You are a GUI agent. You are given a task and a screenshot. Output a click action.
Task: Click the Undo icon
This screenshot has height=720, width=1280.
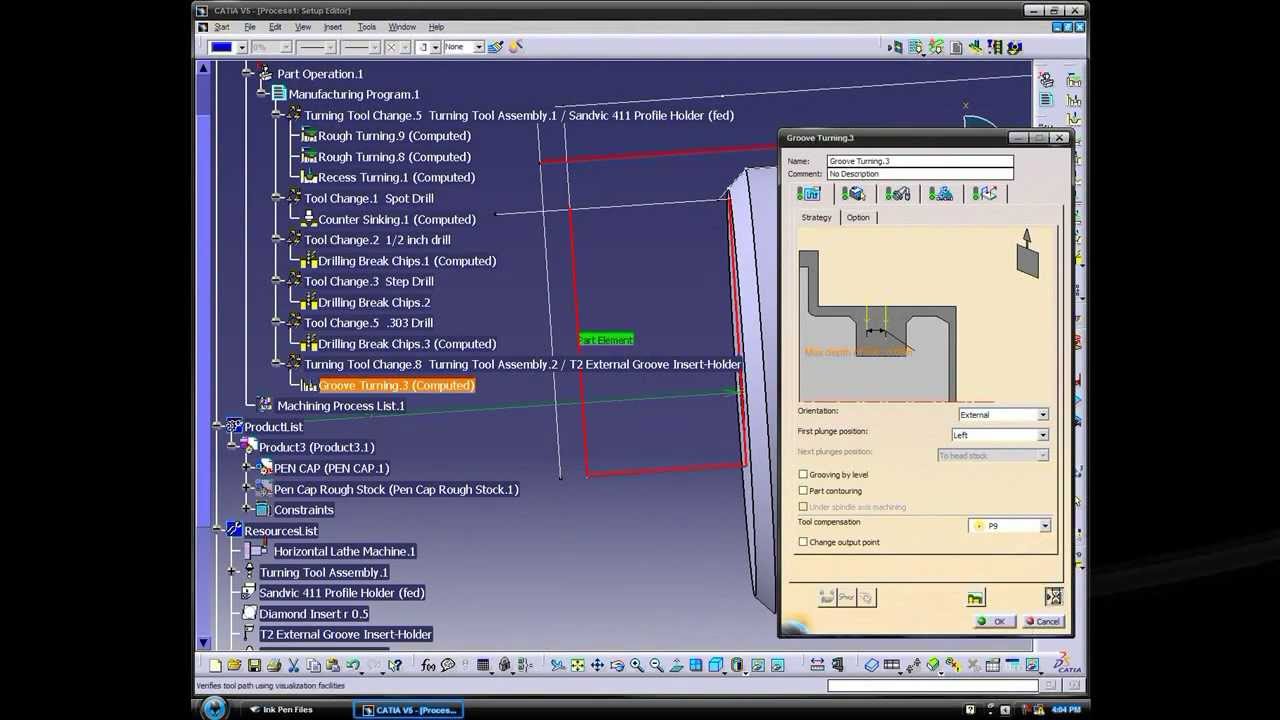[x=353, y=665]
